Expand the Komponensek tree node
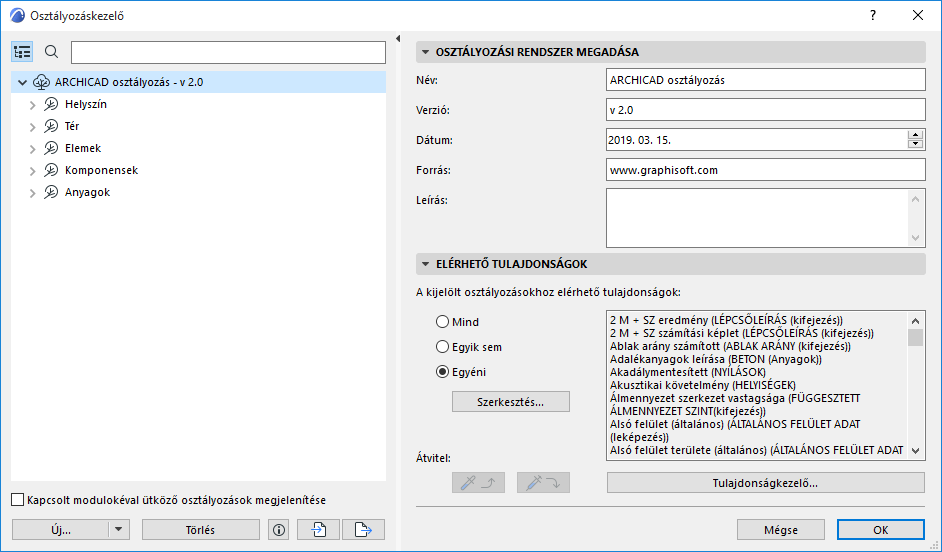Viewport: 942px width, 552px height. coord(32,171)
